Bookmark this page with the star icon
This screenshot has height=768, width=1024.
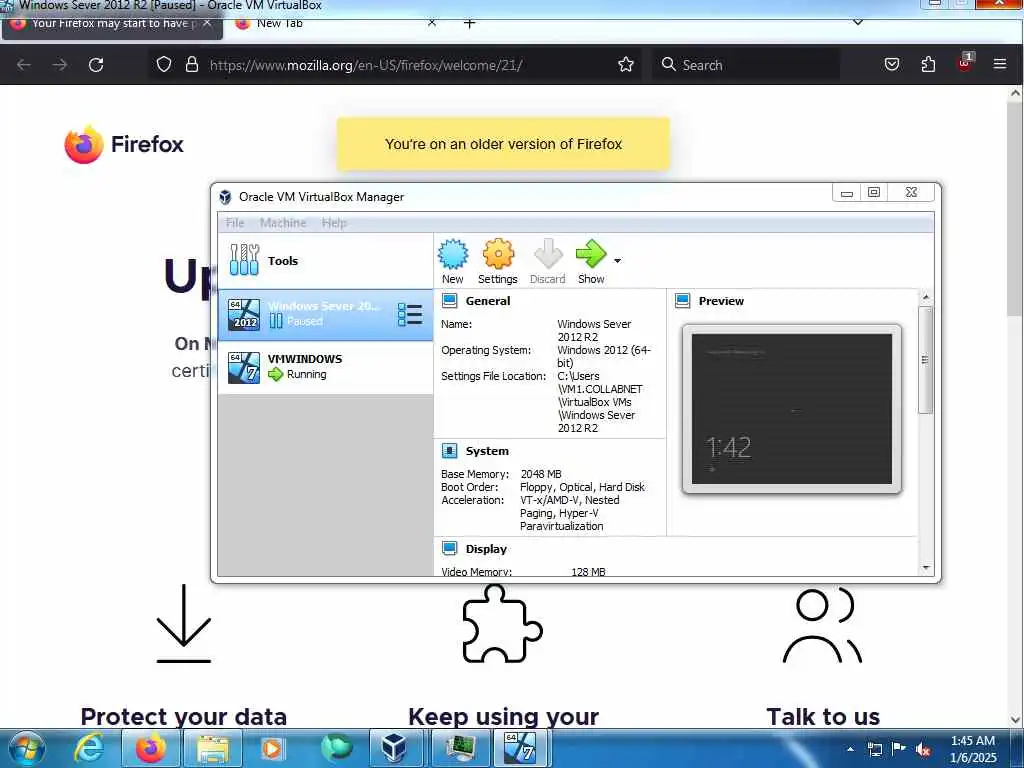[x=626, y=65]
